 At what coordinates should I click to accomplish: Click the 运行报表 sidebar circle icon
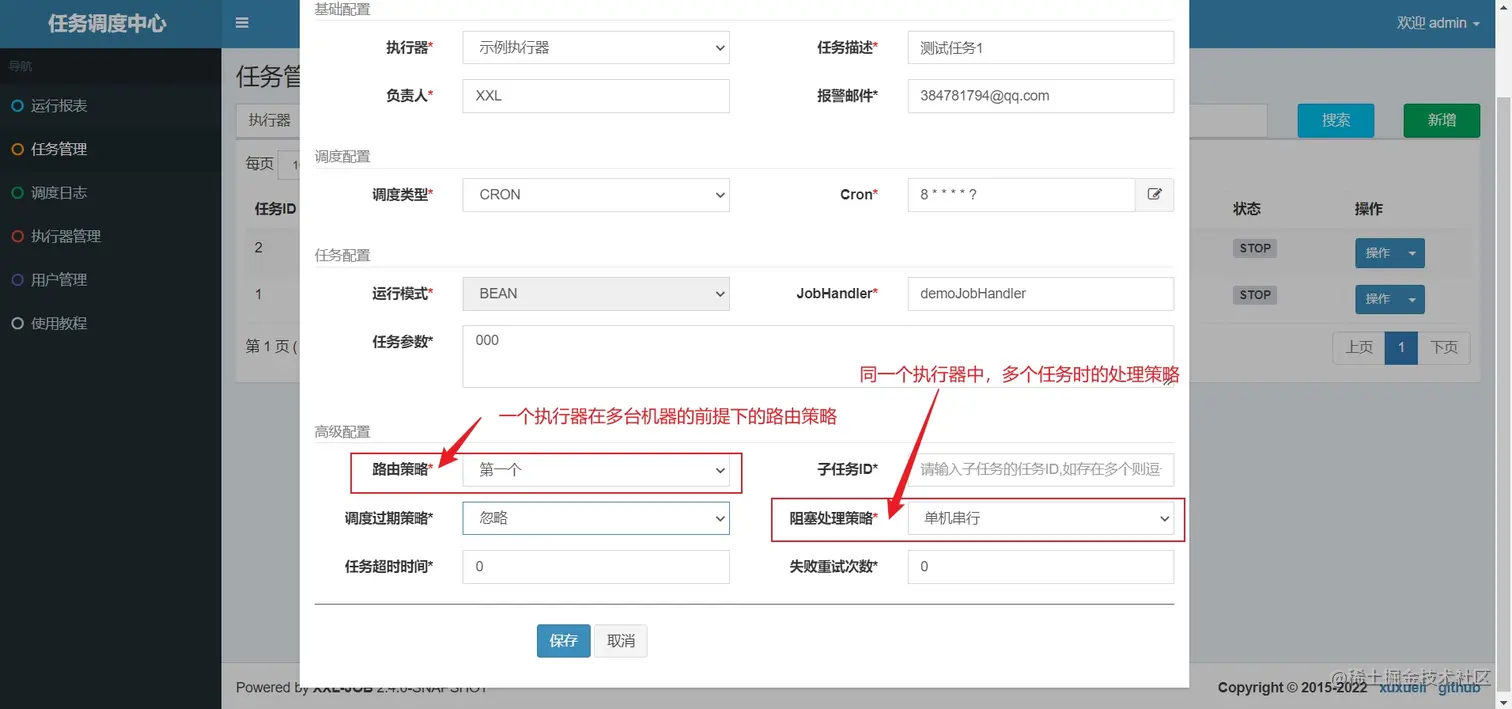click(x=17, y=106)
